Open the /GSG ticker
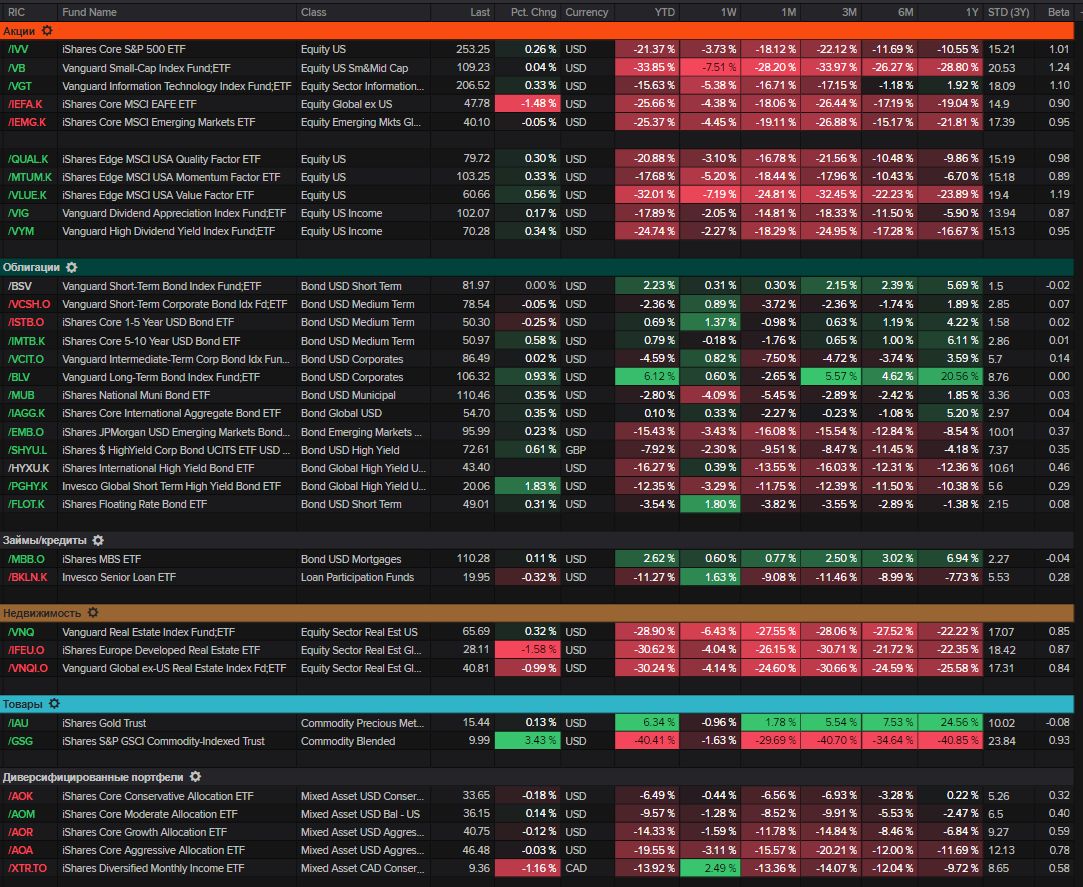Viewport: 1083px width, 887px height. click(x=20, y=741)
